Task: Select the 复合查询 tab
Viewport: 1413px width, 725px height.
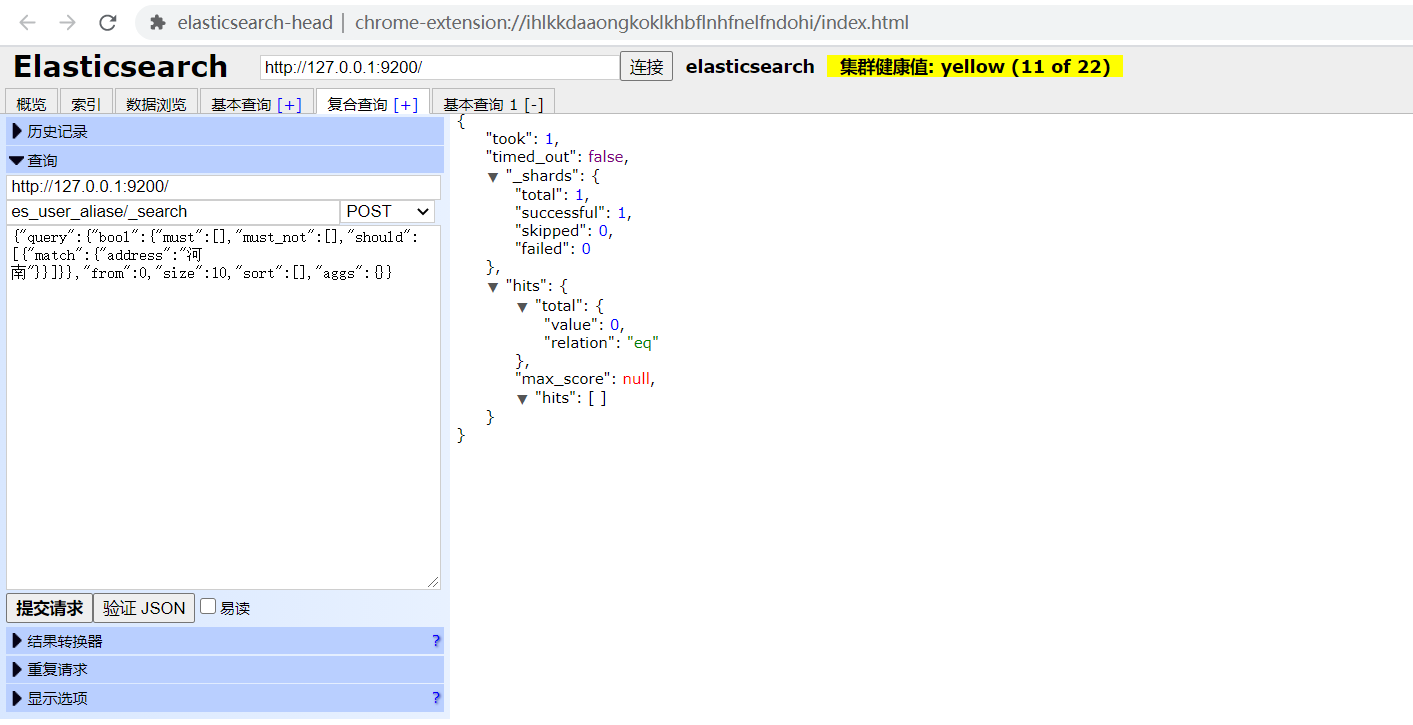Action: pyautogui.click(x=358, y=104)
